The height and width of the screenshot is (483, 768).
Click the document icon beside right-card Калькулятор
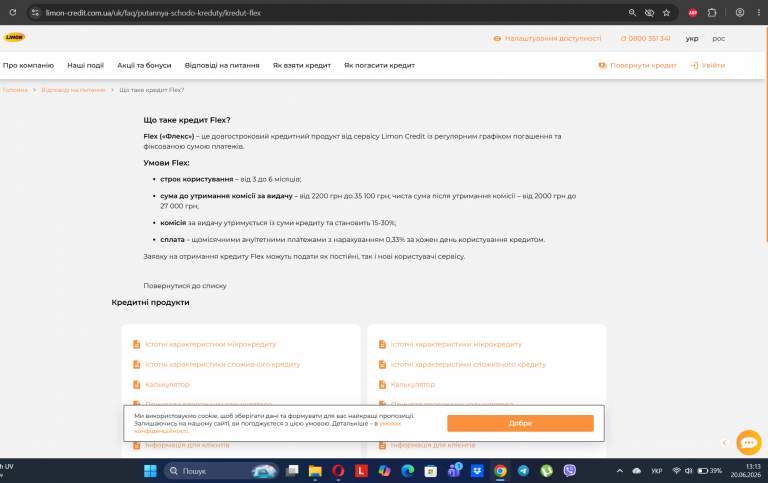pyautogui.click(x=383, y=385)
